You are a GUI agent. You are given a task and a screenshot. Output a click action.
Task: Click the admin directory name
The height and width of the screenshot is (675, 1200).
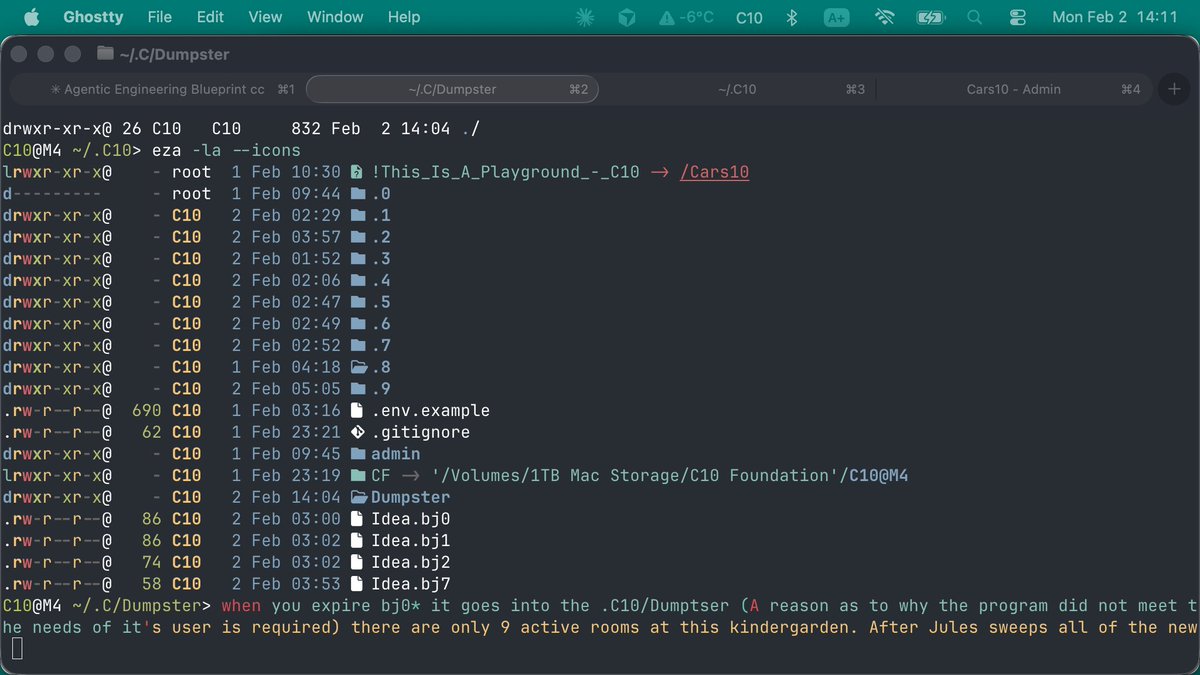click(x=396, y=454)
